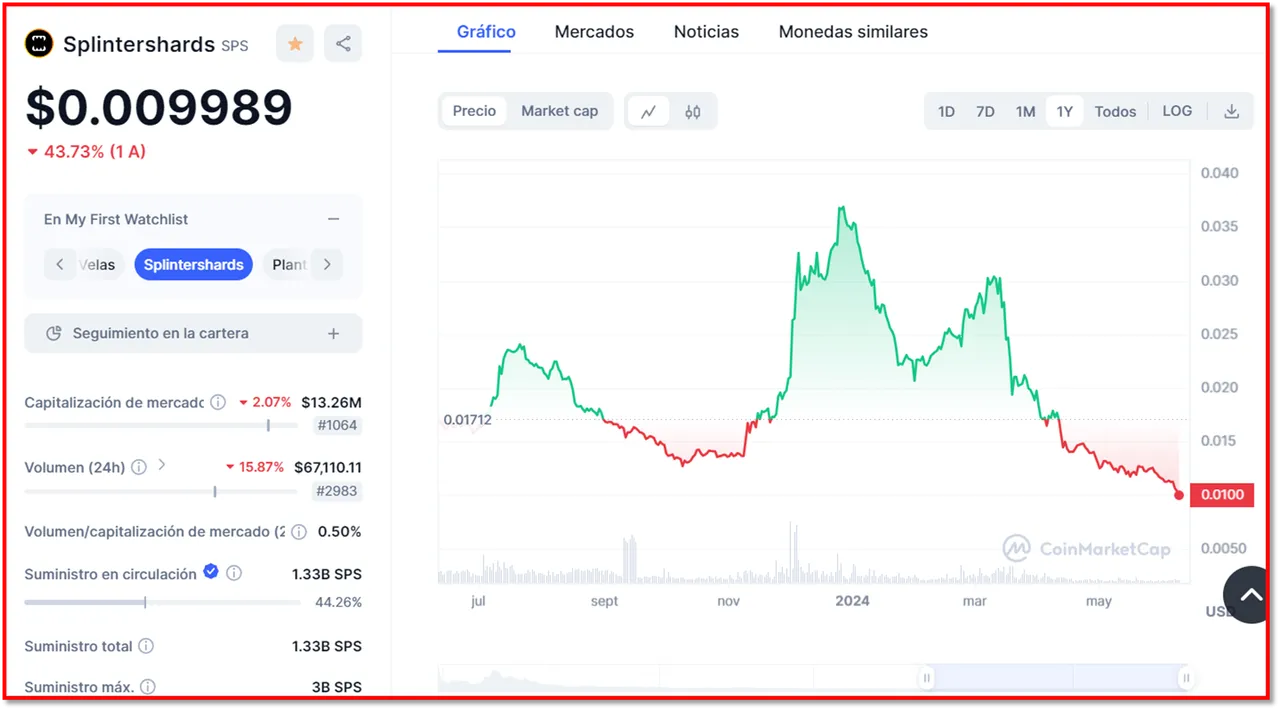Click the right handle of chart range slider

click(x=1186, y=678)
